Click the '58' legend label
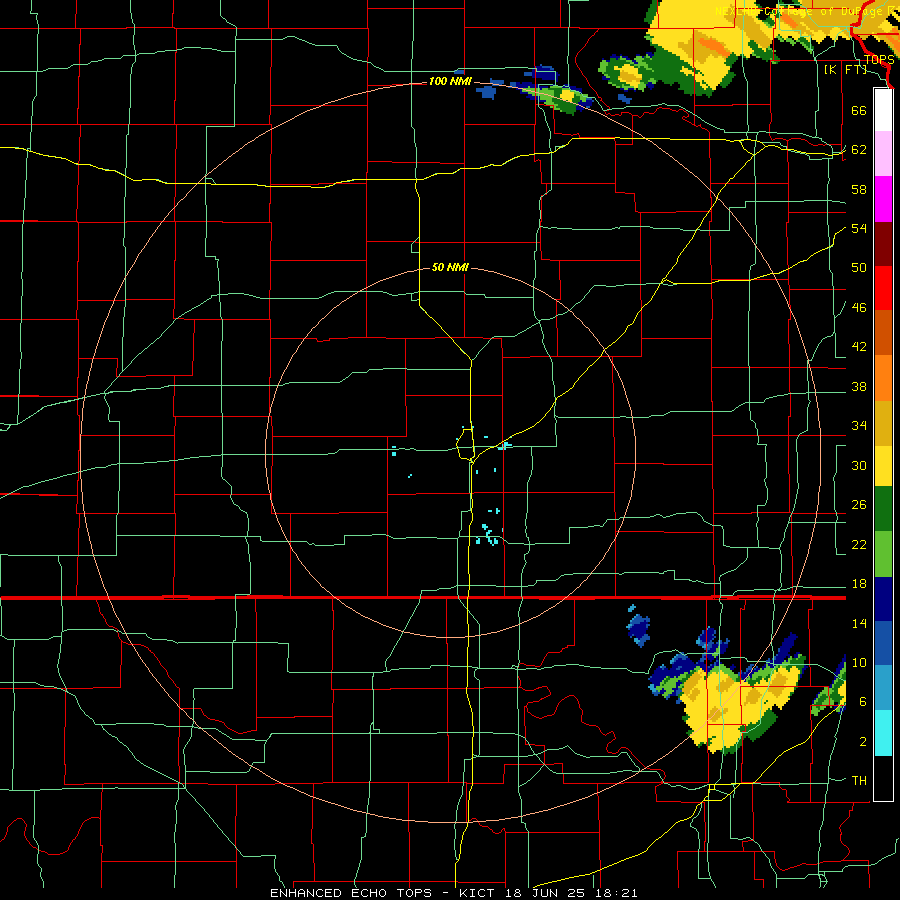The width and height of the screenshot is (900, 900). click(859, 189)
